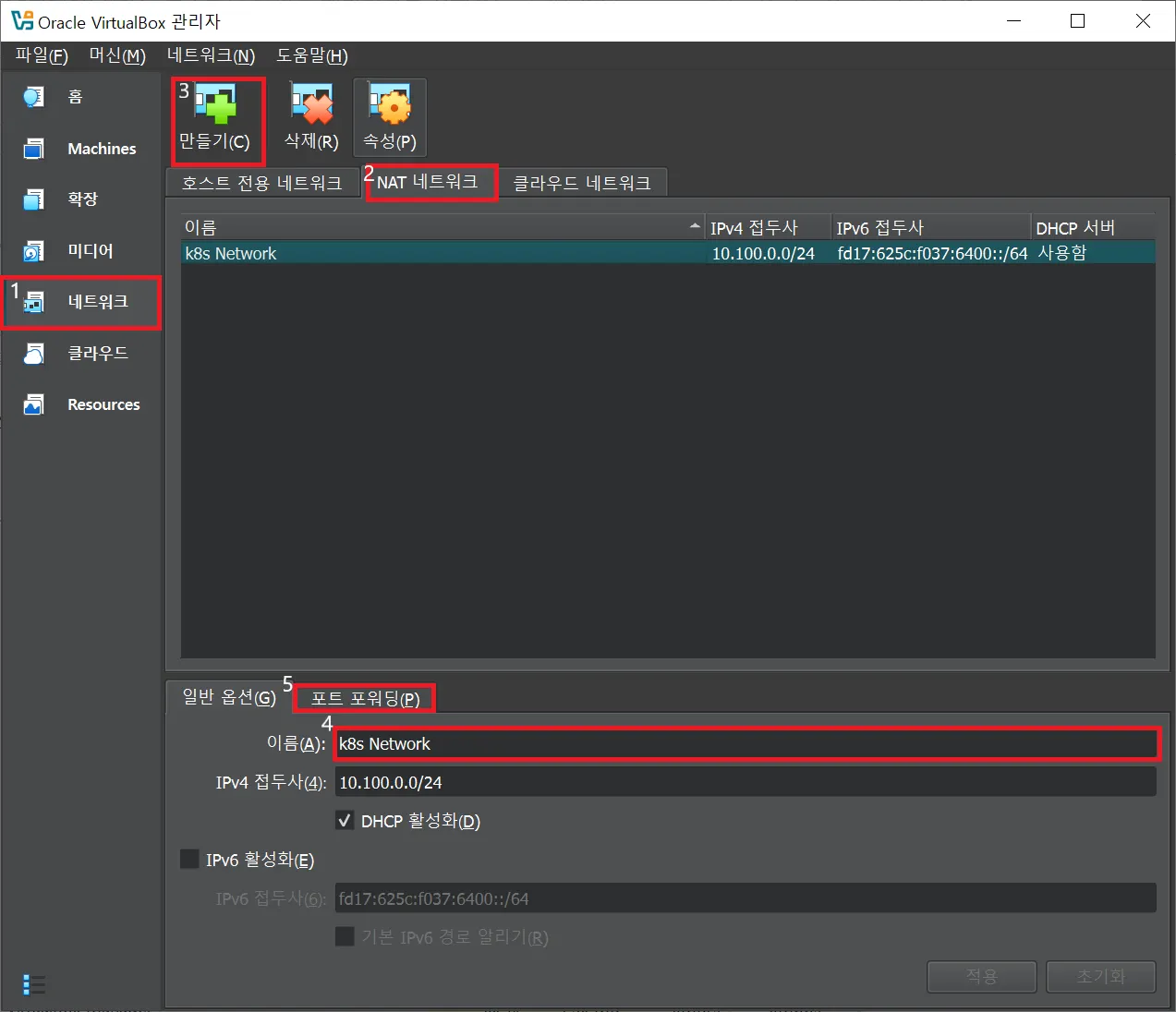Open the Media (미디어) sidebar item
Viewport: 1176px width, 1012px height.
[x=81, y=251]
